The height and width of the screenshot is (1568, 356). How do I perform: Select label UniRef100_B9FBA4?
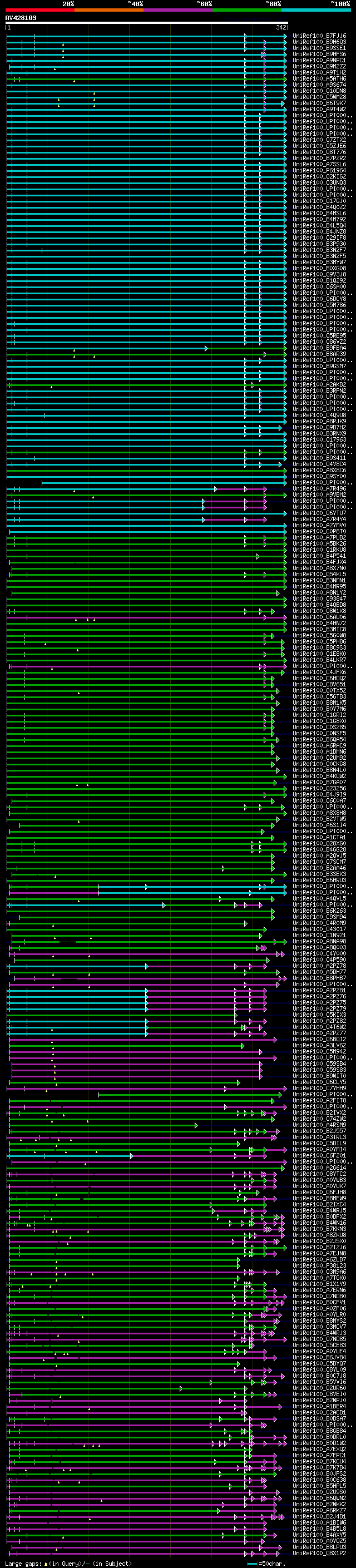click(x=319, y=348)
